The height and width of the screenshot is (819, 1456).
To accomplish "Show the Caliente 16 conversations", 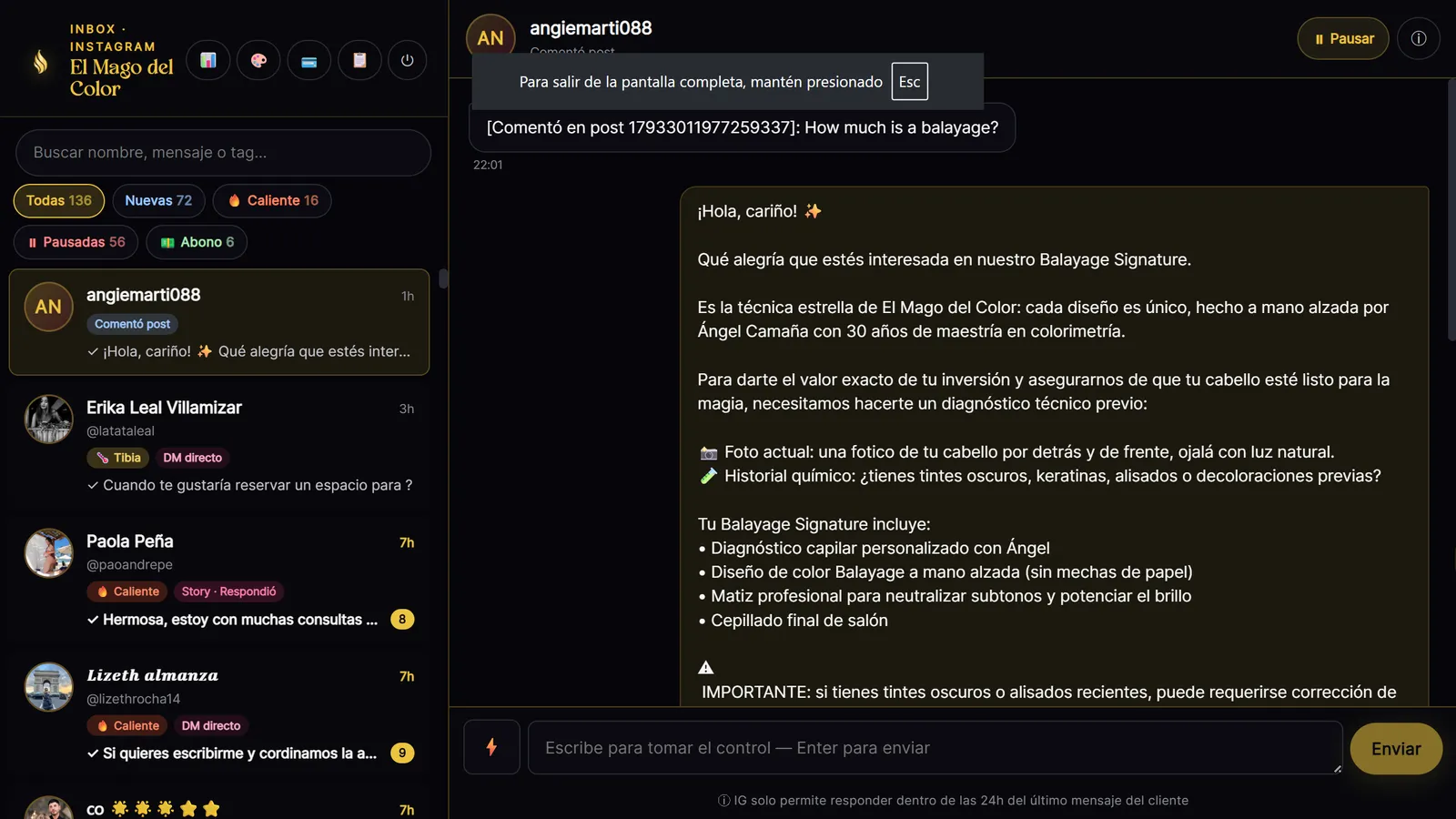I will (x=272, y=200).
